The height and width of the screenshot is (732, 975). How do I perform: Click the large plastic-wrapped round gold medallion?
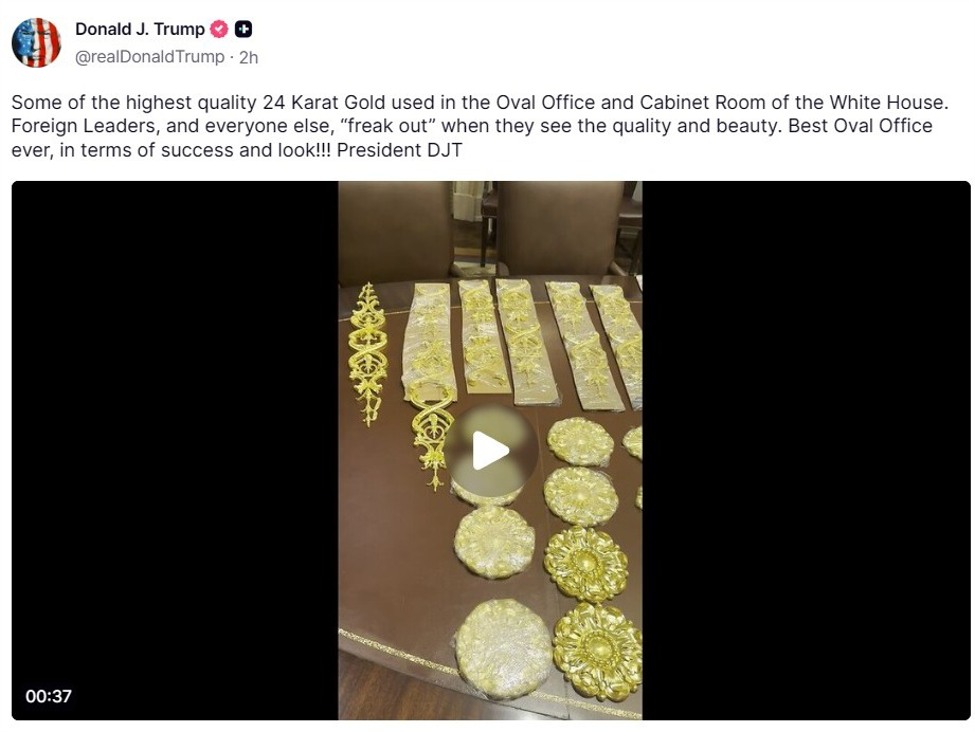point(503,647)
